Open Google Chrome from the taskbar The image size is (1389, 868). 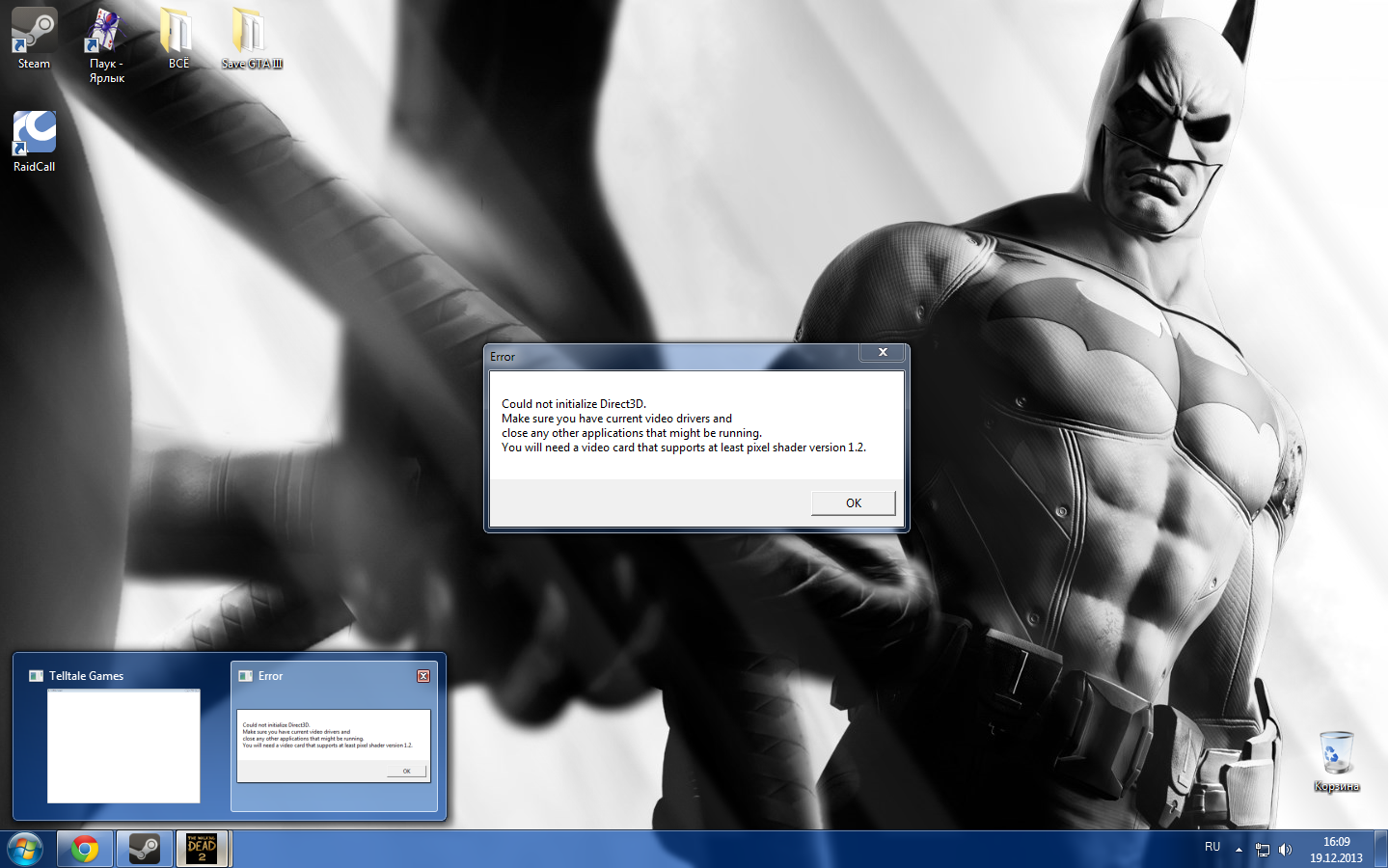(85, 849)
